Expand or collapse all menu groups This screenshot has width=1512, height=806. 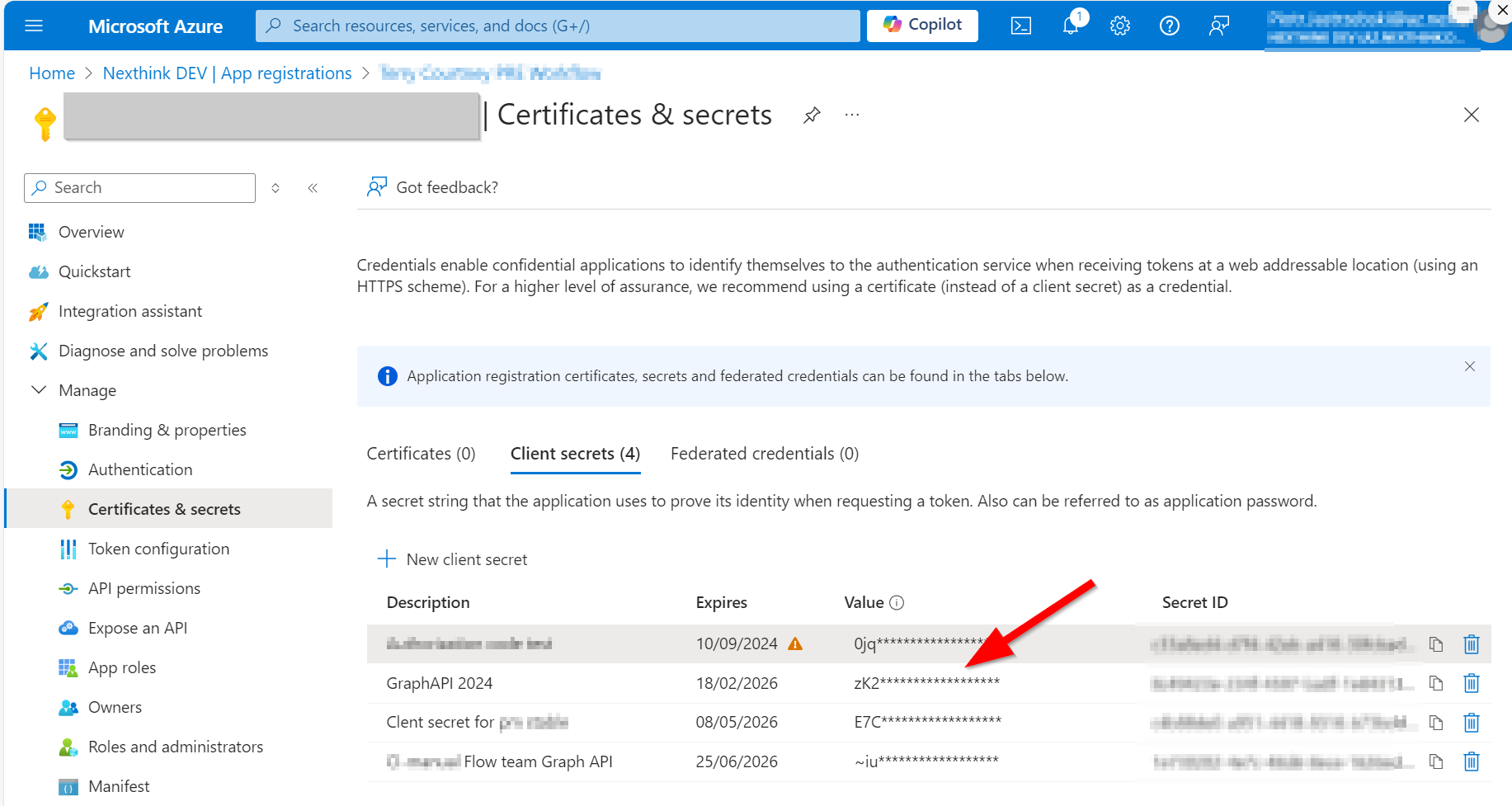pos(276,188)
